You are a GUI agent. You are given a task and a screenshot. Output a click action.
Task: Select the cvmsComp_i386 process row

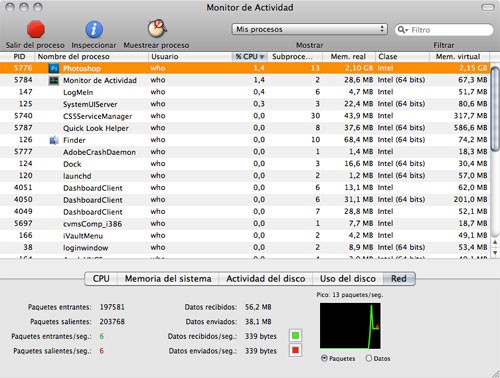(x=245, y=224)
